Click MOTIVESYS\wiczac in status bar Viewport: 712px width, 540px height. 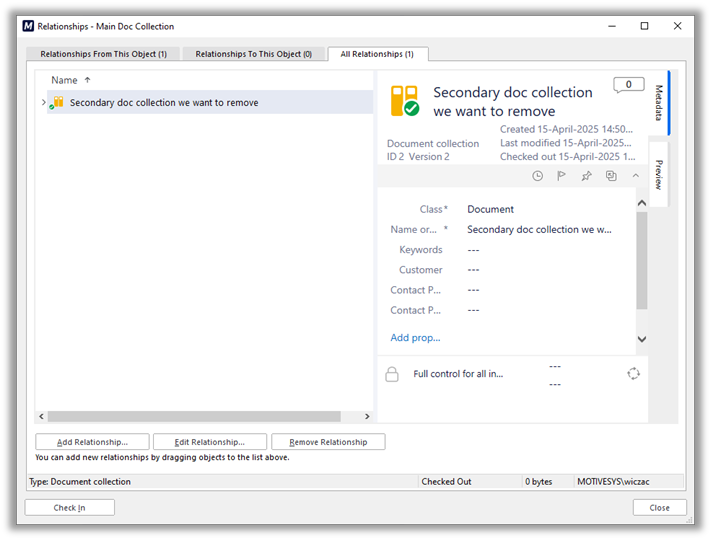click(x=613, y=482)
